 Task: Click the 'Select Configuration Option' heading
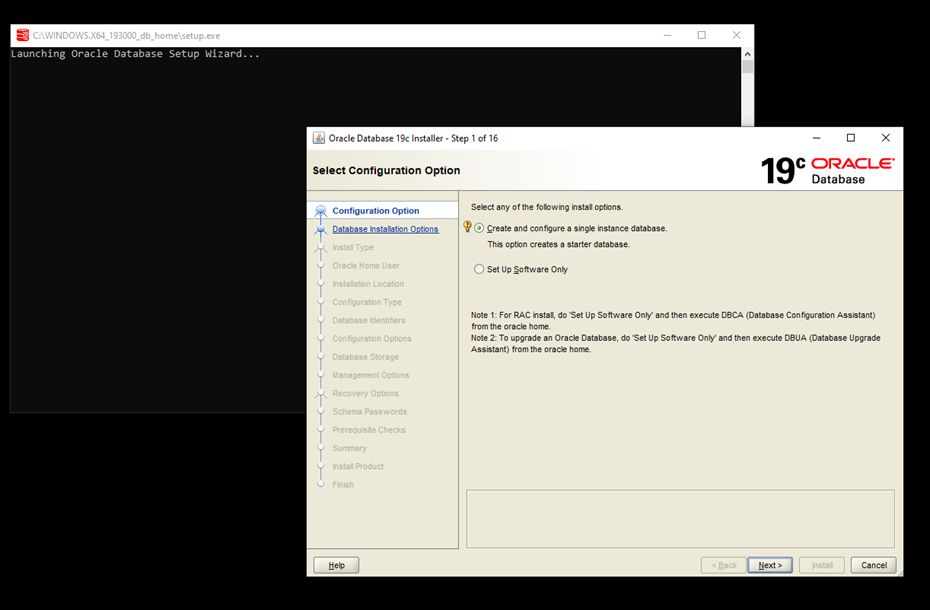[x=386, y=170]
